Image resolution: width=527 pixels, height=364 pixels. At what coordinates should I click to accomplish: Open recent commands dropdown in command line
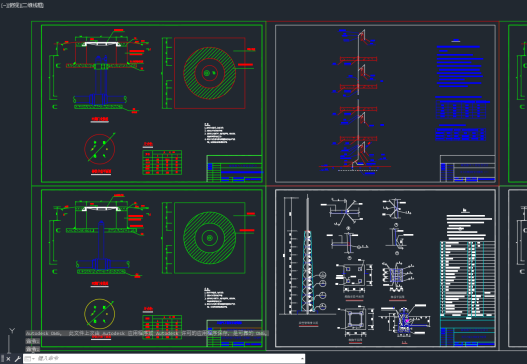[x=29, y=359]
